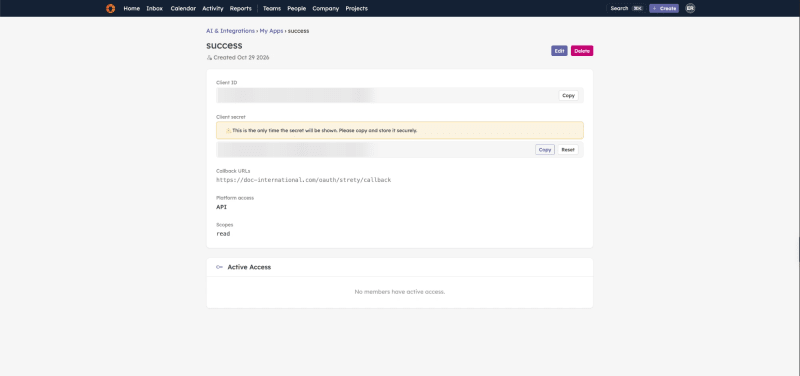Click the secret-shown-once warning banner
This screenshot has height=376, width=800.
(x=399, y=130)
